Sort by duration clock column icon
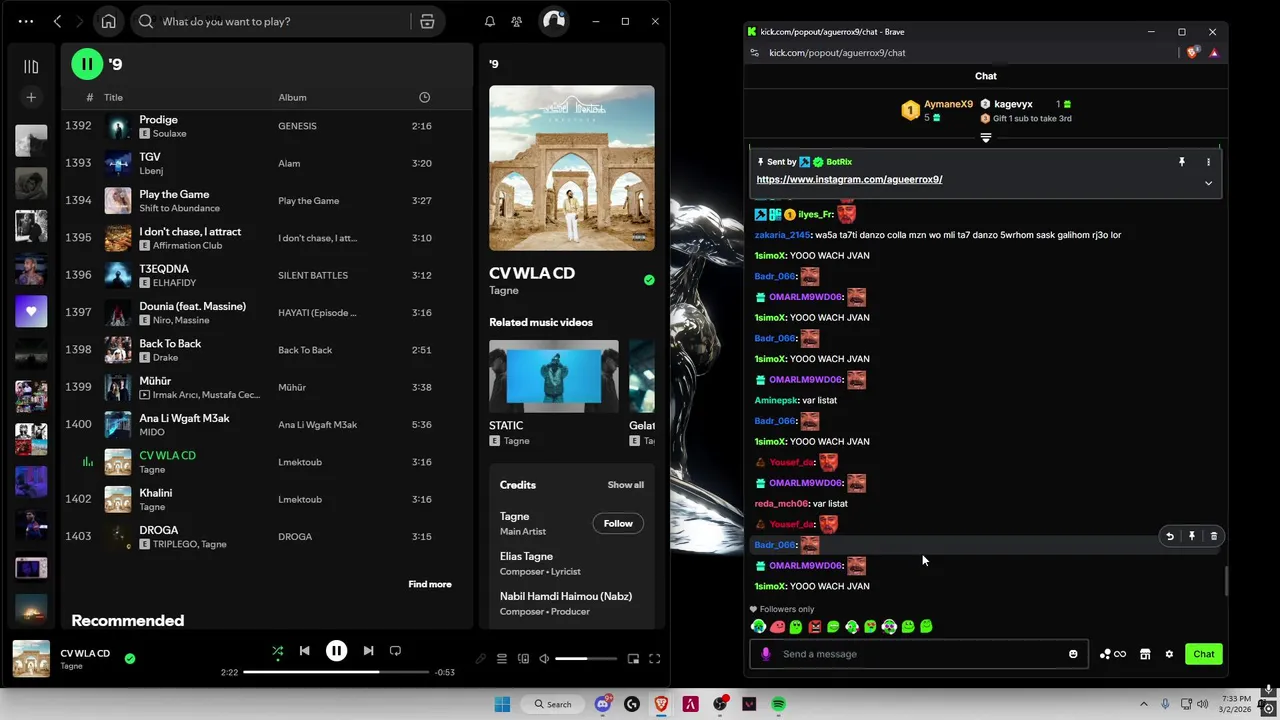The image size is (1280, 720). 424,97
